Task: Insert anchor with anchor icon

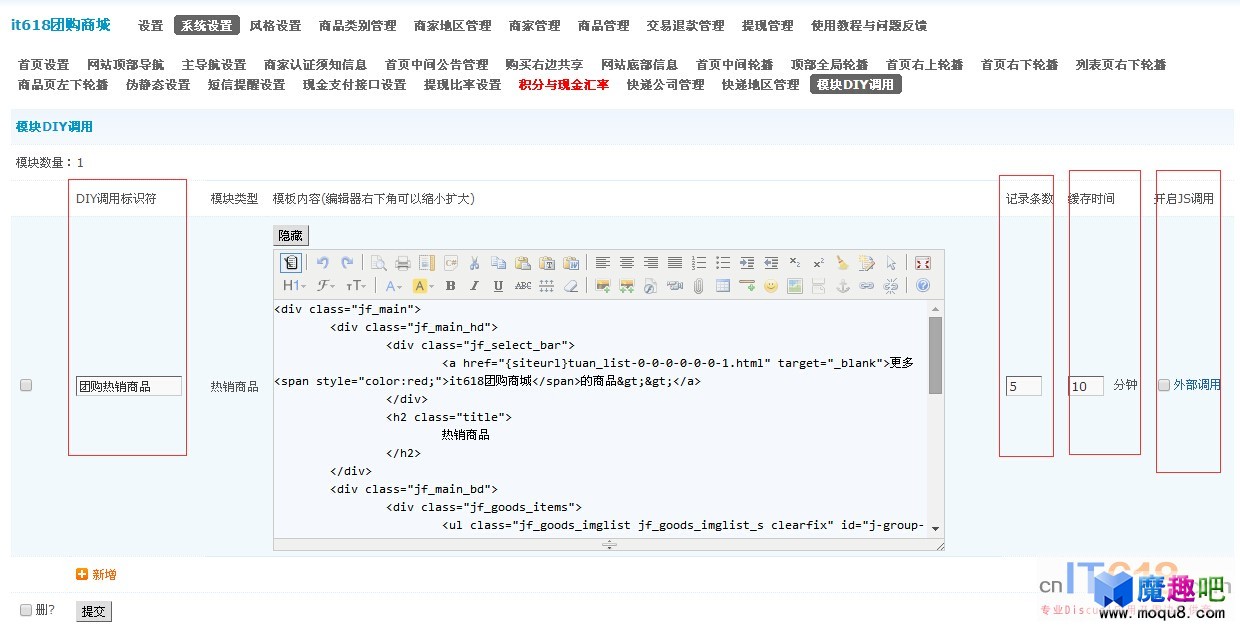Action: coord(843,286)
